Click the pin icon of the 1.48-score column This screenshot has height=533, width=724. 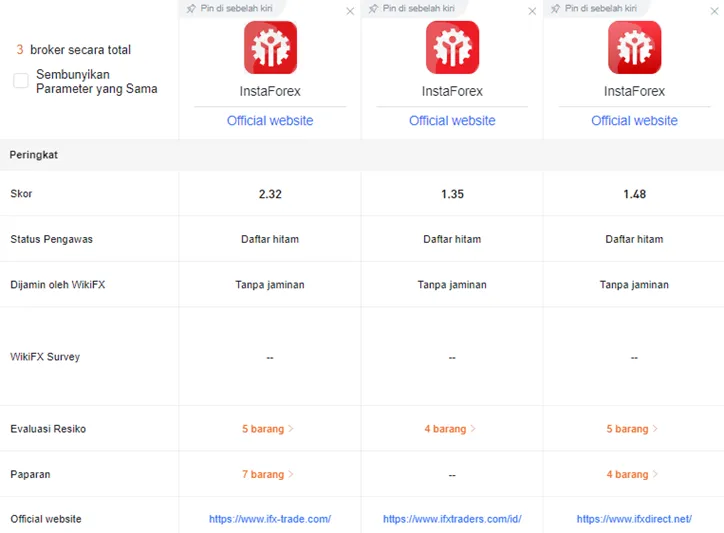tap(555, 8)
